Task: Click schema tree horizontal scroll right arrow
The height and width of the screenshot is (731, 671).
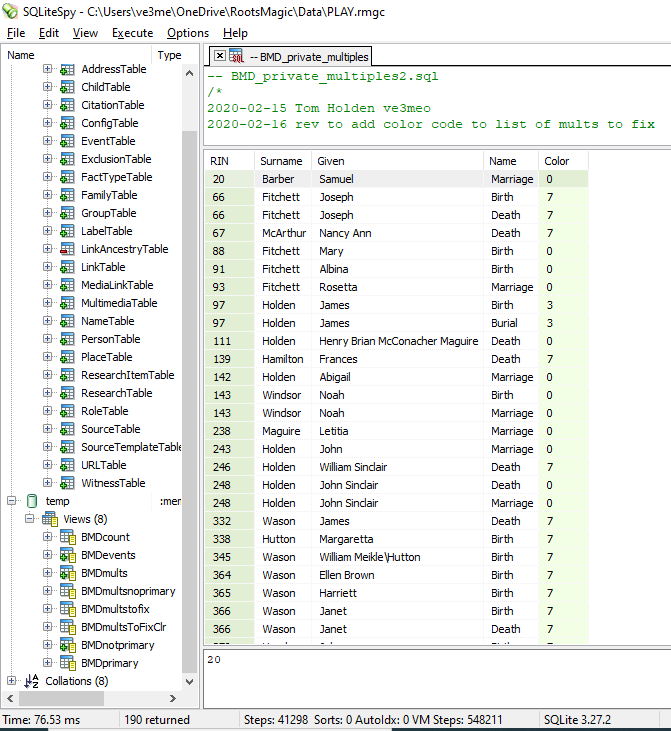Action: pos(173,698)
